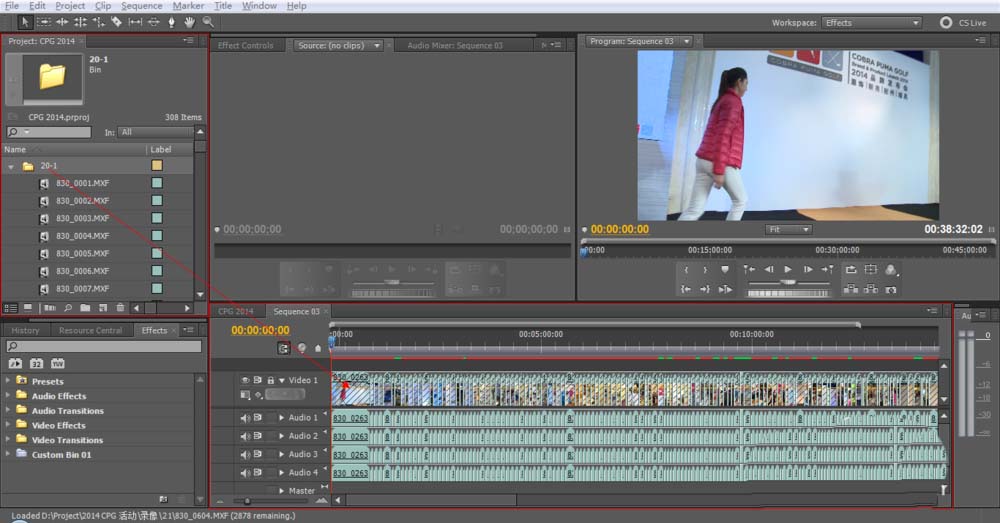Switch to the Effect Controls tab
This screenshot has height=523, width=1000.
pos(245,45)
